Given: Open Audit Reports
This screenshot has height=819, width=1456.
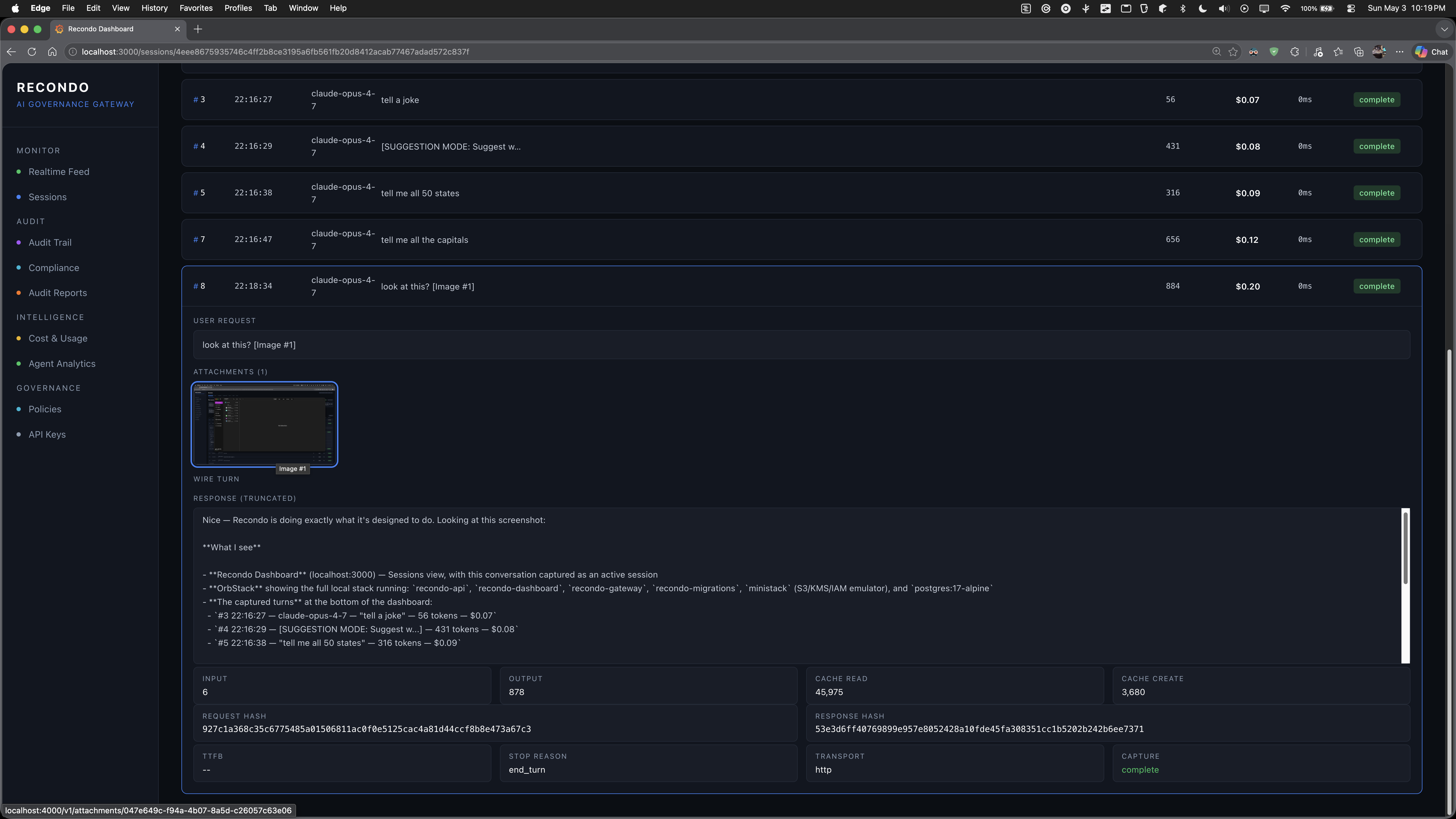Looking at the screenshot, I should [x=58, y=293].
